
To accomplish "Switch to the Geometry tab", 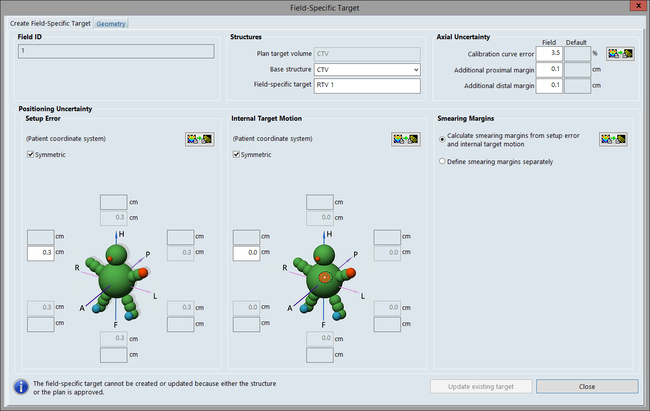I will pyautogui.click(x=111, y=23).
